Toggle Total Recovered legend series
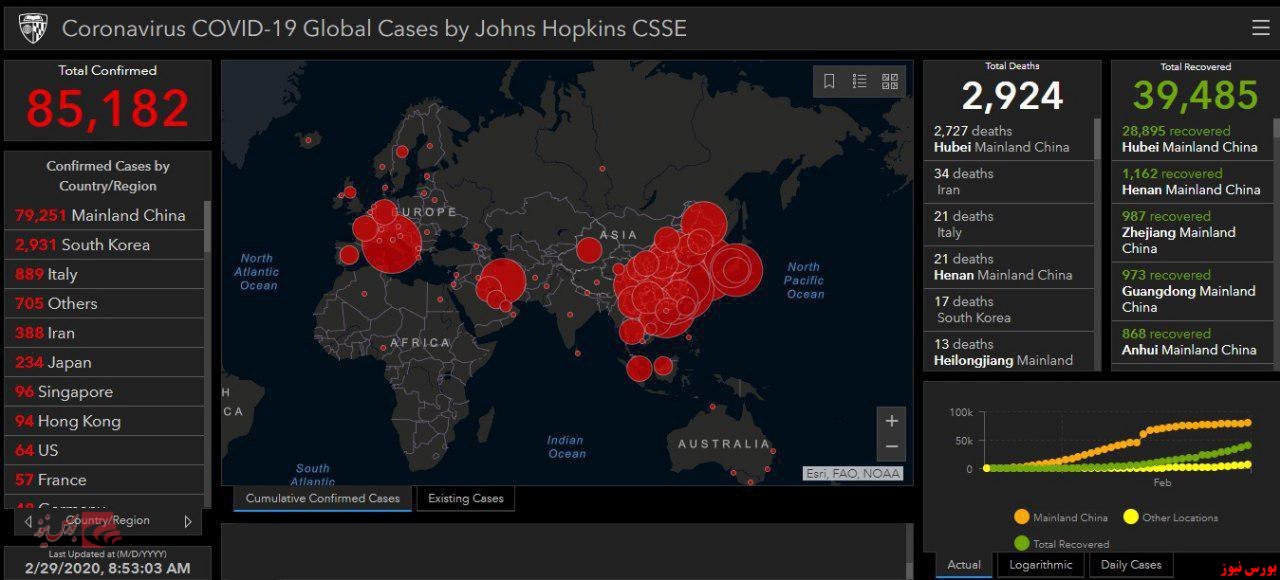Image resolution: width=1280 pixels, height=580 pixels. coord(1061,544)
